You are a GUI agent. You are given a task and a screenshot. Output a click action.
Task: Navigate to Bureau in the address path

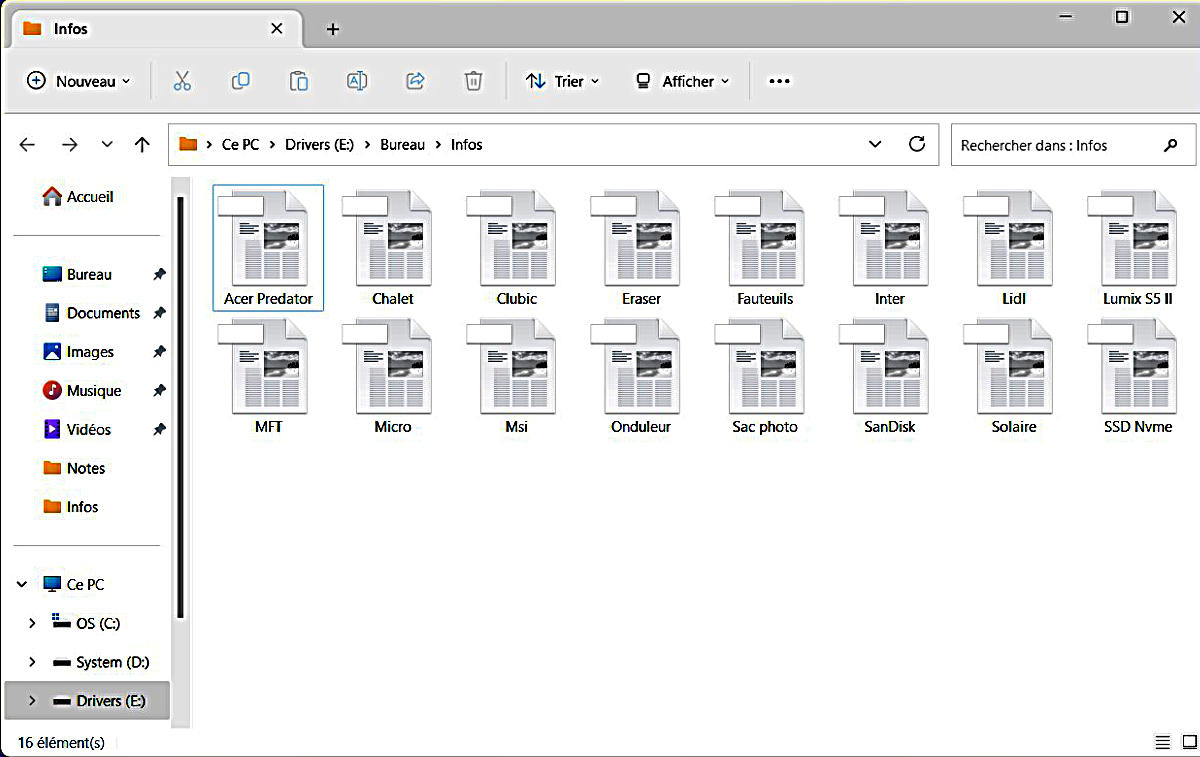[x=402, y=145]
